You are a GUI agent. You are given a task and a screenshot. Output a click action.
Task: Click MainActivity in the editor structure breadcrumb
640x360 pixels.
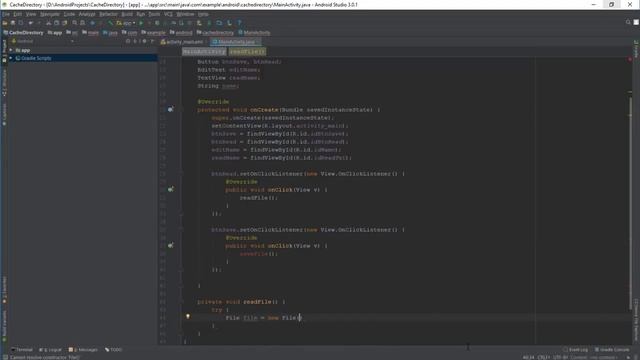tap(204, 51)
